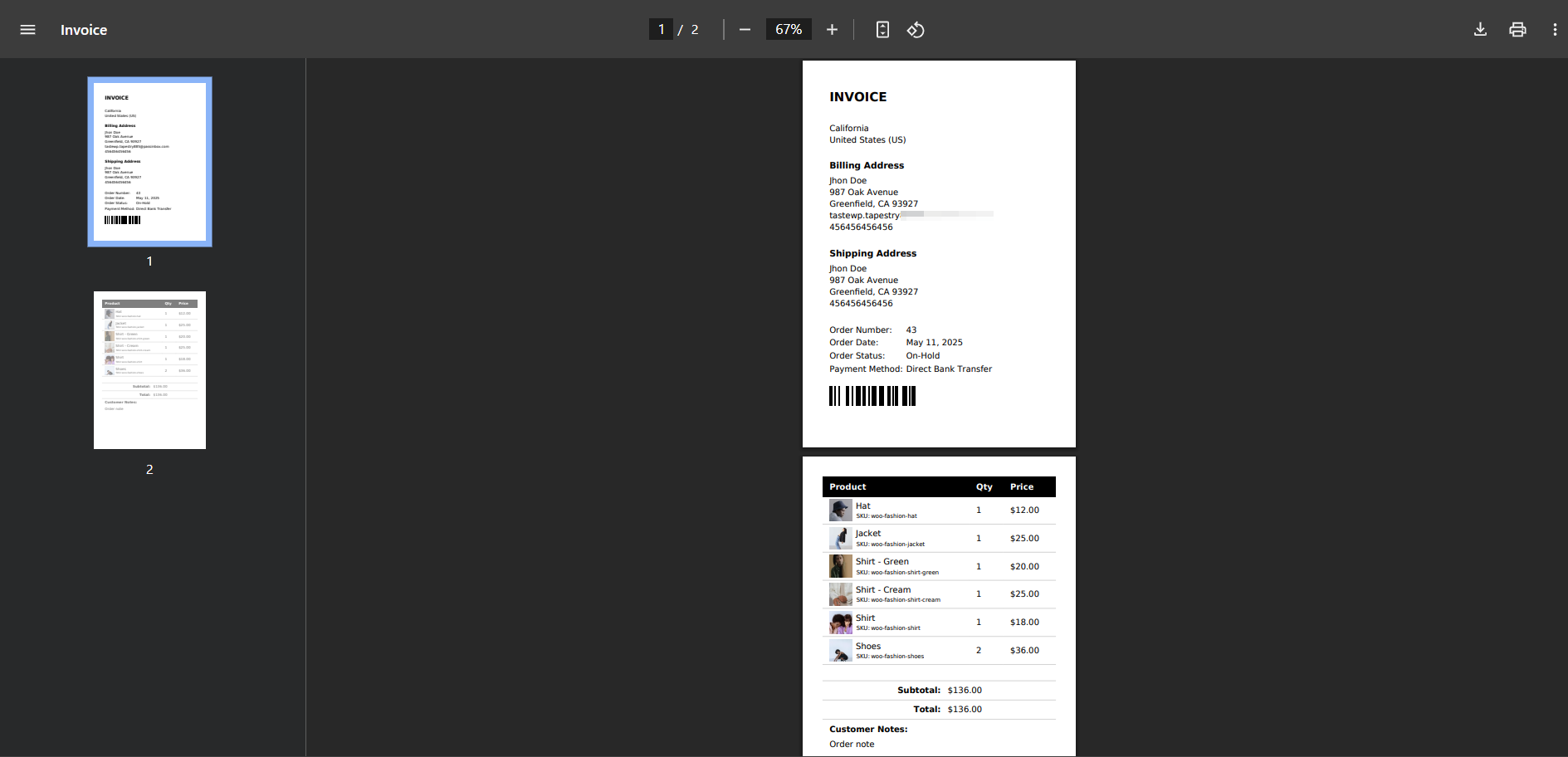Select the page 2 thumbnail
1568x757 pixels.
click(149, 370)
